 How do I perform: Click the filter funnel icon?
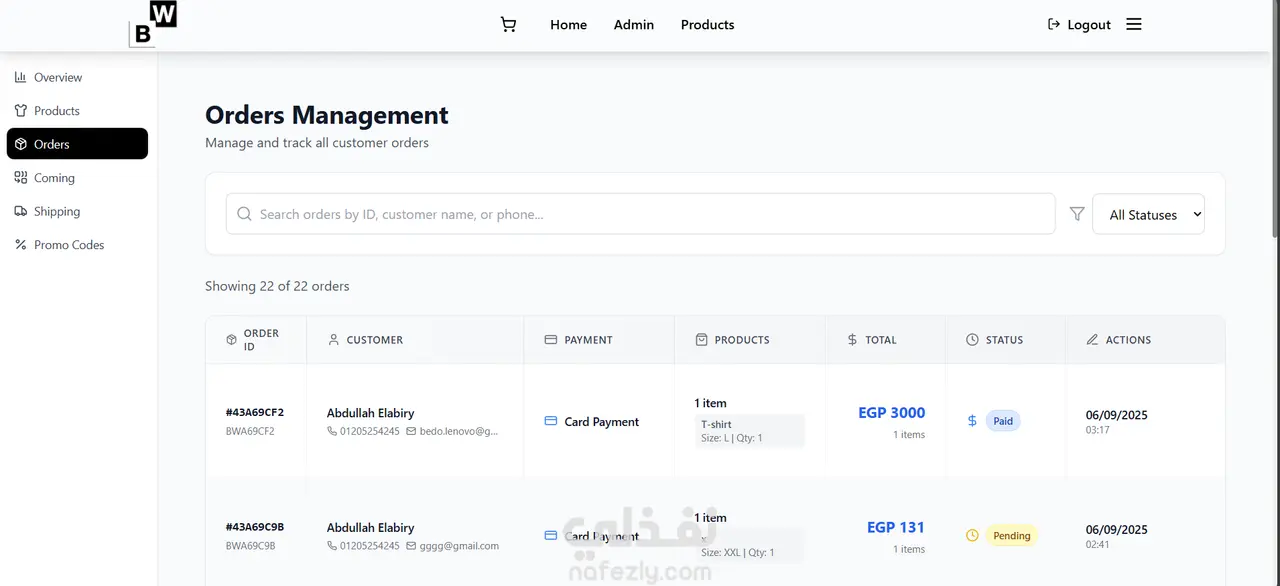tap(1077, 214)
